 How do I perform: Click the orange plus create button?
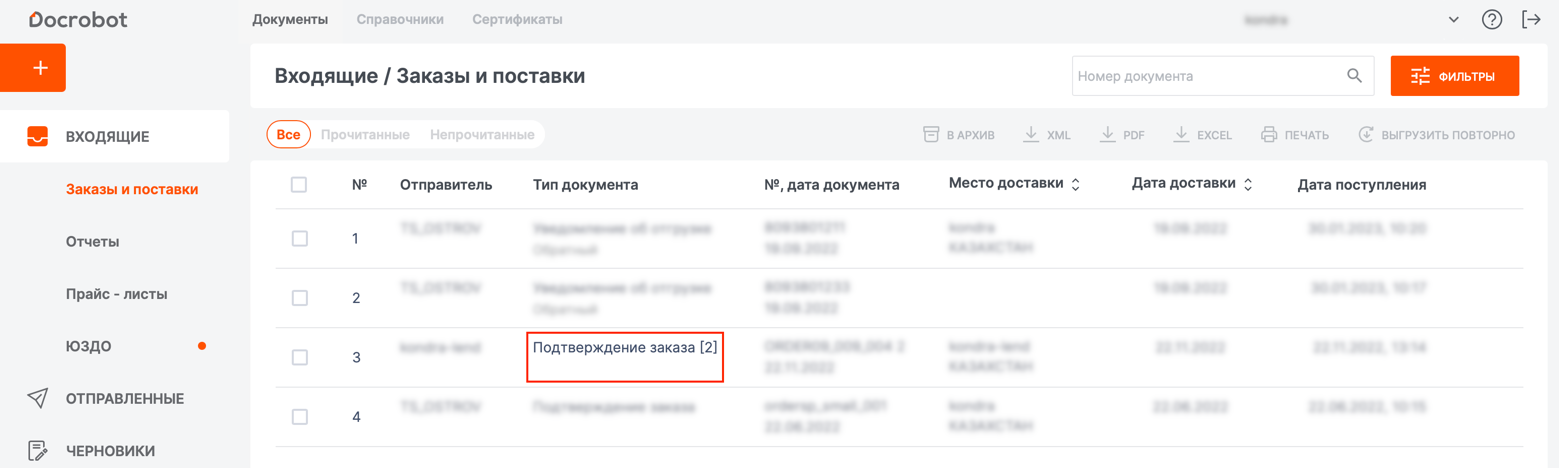(39, 68)
